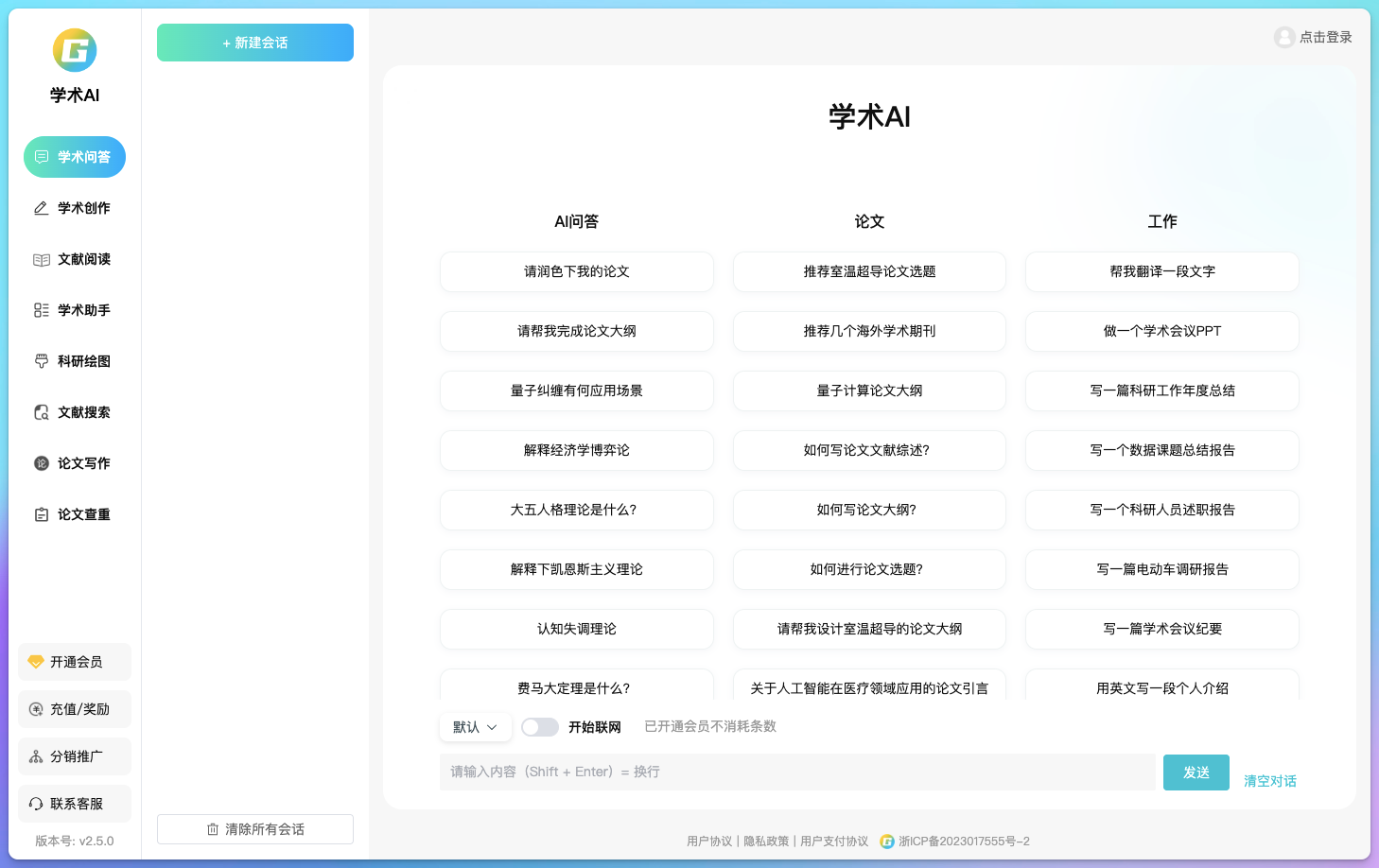Image resolution: width=1379 pixels, height=868 pixels.
Task: Switch to the 工作 section
Action: (x=1161, y=221)
